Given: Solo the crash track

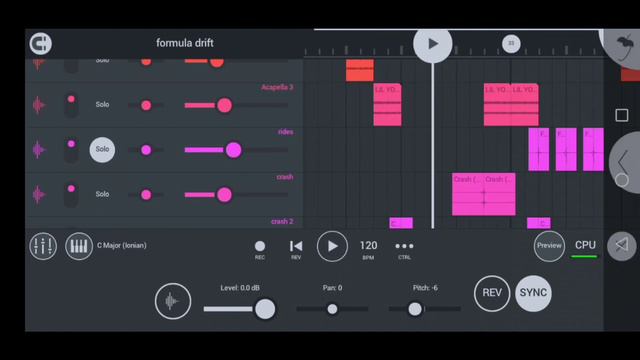Looking at the screenshot, I should 102,194.
